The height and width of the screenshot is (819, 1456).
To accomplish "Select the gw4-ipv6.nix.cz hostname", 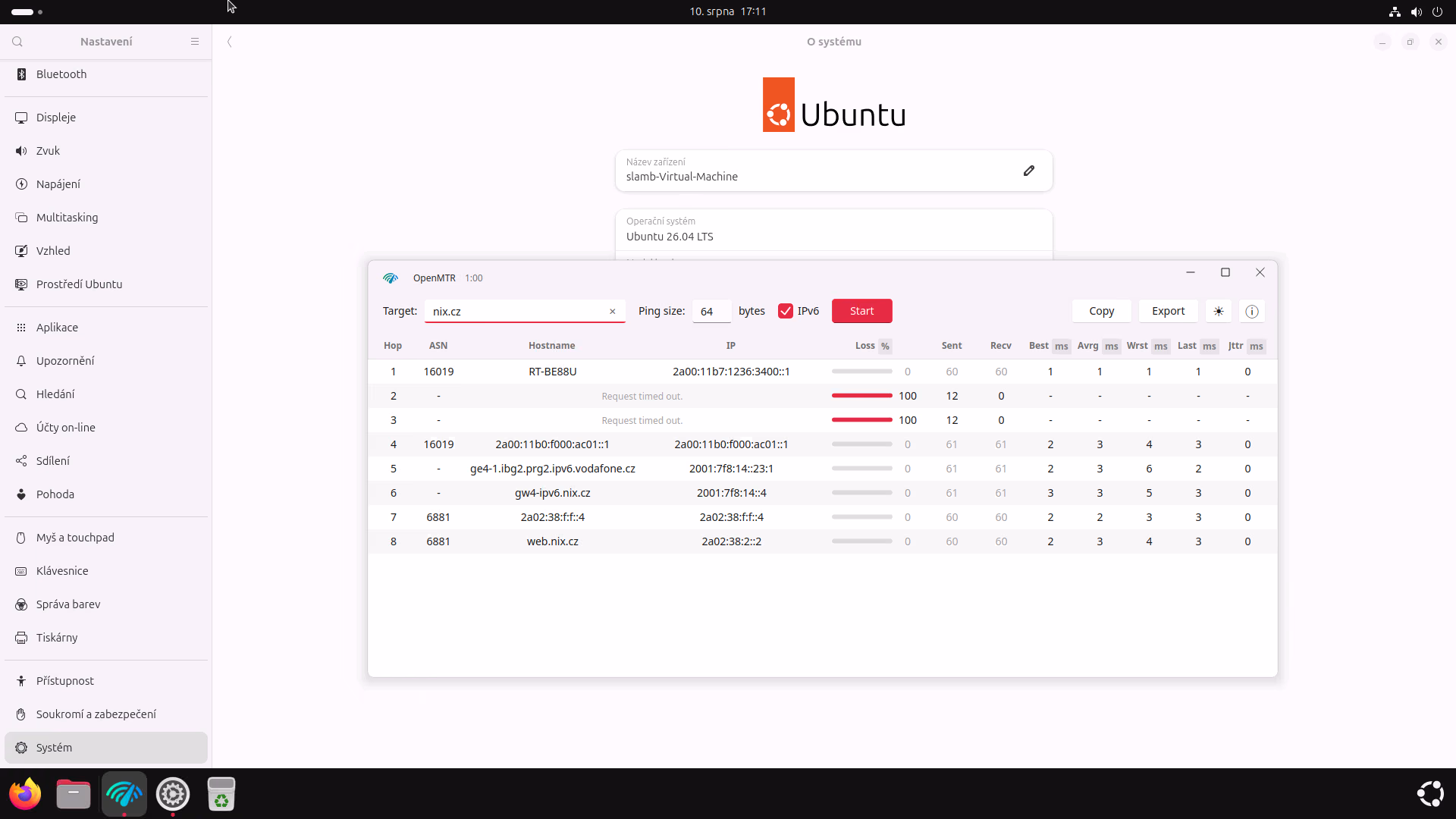I will pyautogui.click(x=553, y=493).
